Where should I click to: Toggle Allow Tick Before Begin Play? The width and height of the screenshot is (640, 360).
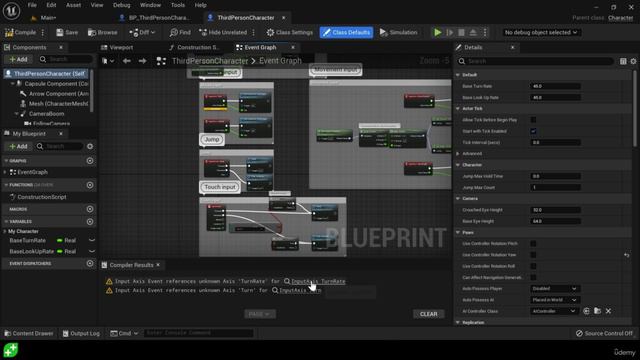click(x=533, y=120)
